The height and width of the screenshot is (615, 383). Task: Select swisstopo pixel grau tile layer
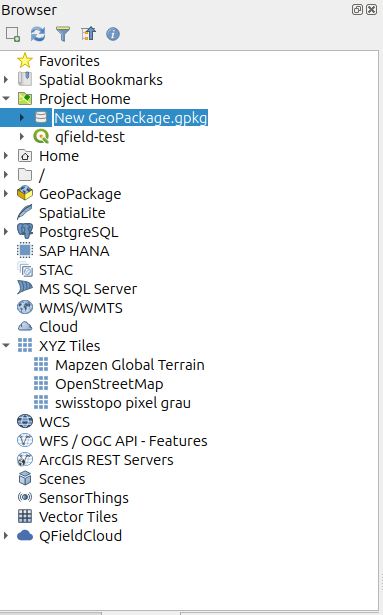[x=123, y=403]
